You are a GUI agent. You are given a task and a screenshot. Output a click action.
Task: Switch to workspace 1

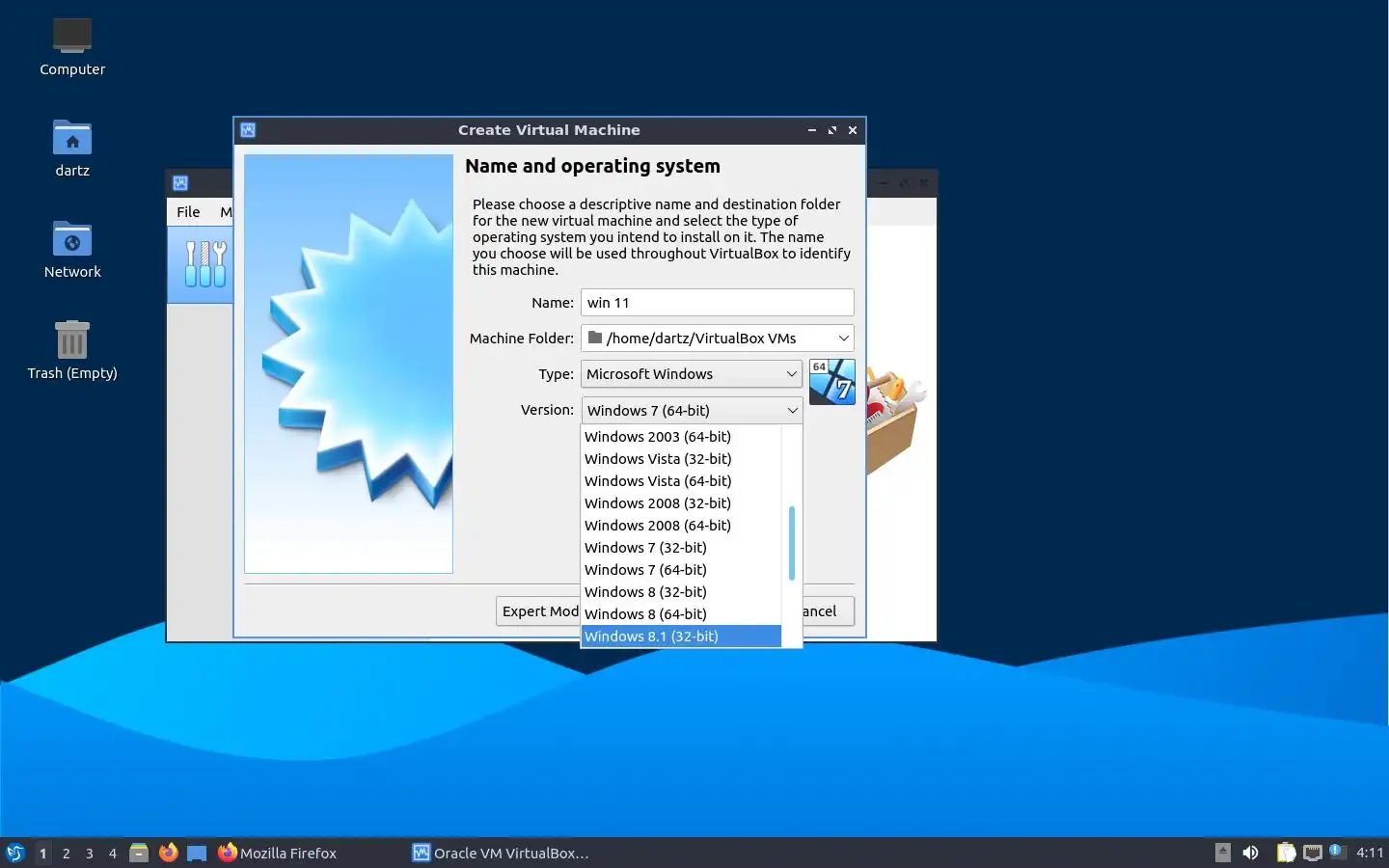coord(43,854)
